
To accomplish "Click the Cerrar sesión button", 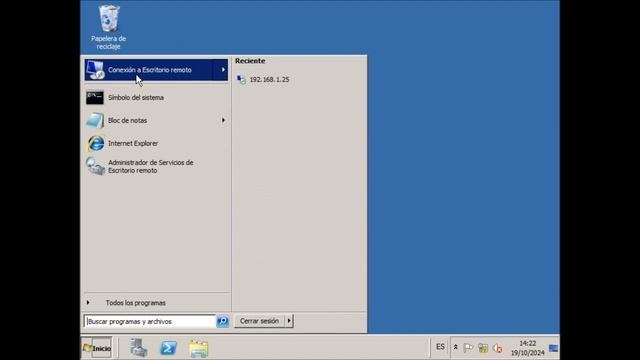I will (259, 321).
